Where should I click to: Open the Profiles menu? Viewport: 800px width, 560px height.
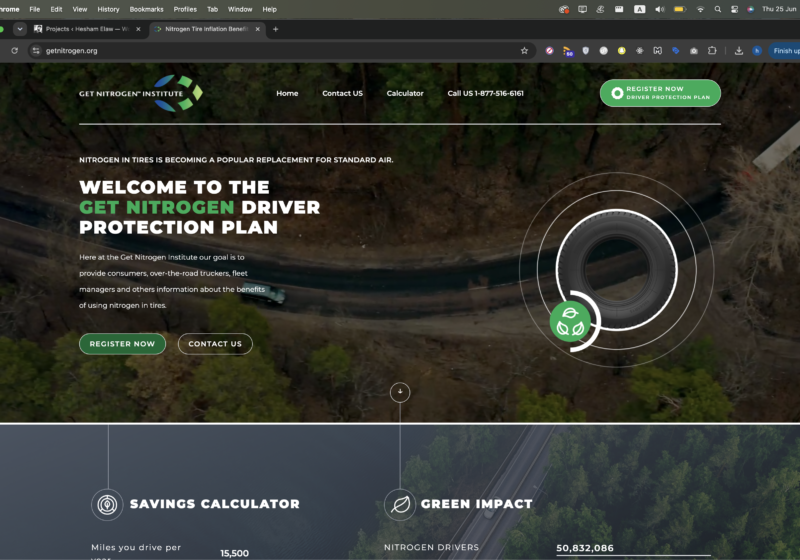(x=185, y=9)
